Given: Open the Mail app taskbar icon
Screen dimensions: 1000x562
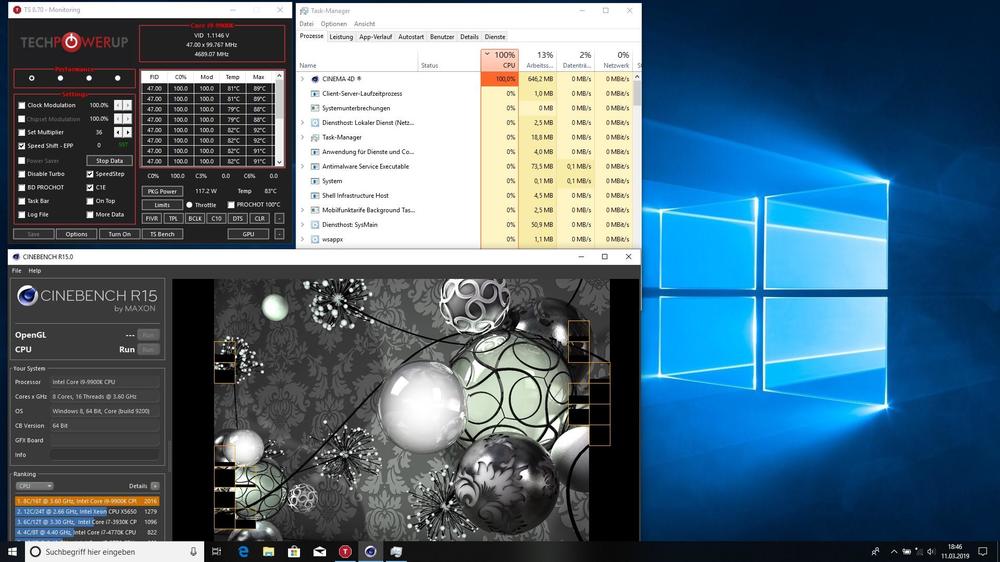Looking at the screenshot, I should [319, 551].
